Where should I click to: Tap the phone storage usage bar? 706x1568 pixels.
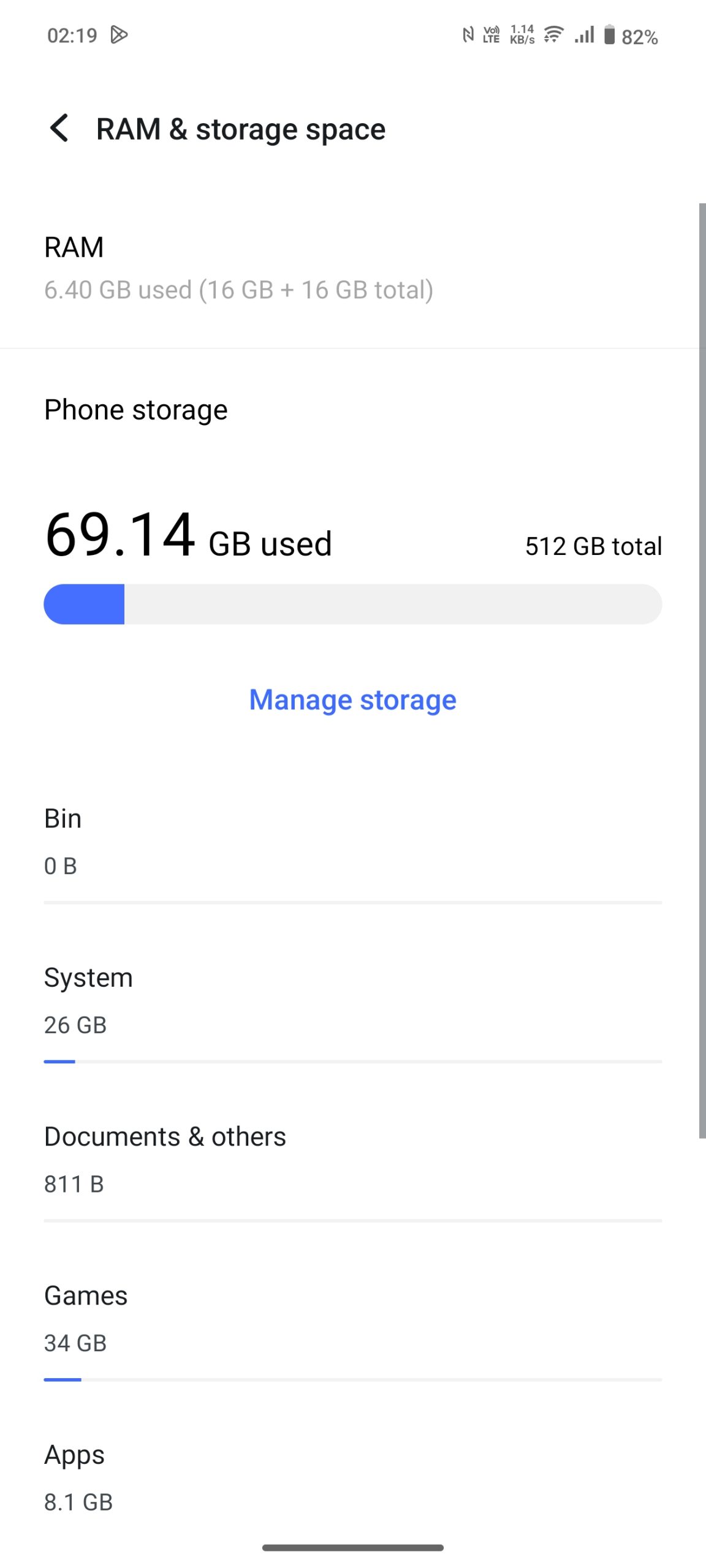[352, 604]
